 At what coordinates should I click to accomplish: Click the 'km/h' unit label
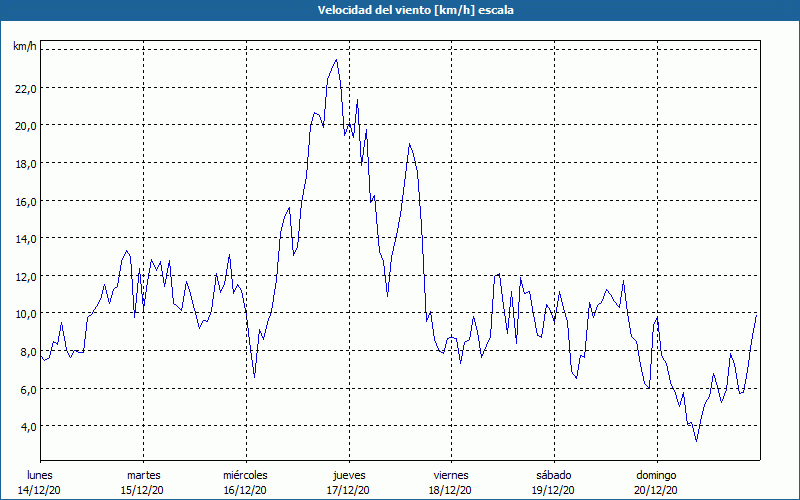[x=24, y=46]
